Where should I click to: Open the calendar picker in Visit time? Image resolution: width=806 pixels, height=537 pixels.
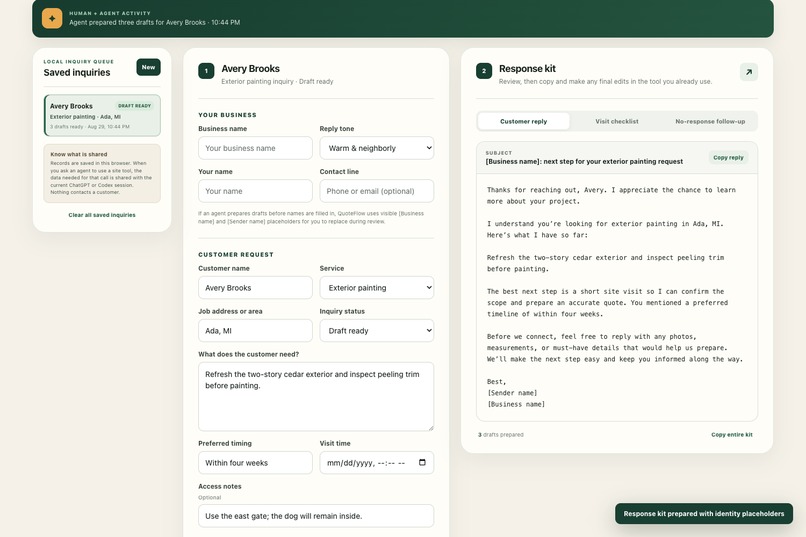(x=422, y=462)
